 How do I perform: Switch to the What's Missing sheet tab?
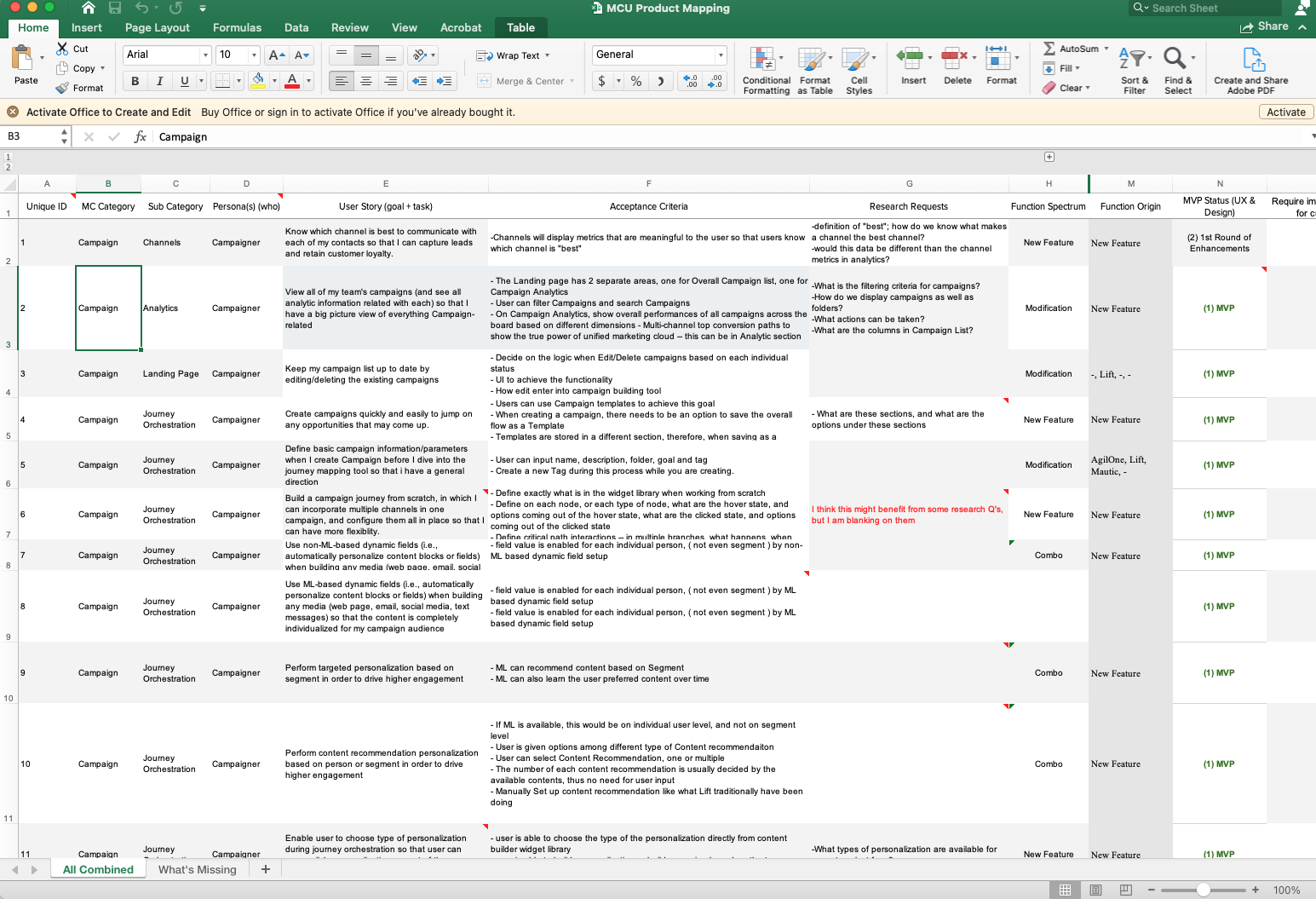click(x=197, y=869)
